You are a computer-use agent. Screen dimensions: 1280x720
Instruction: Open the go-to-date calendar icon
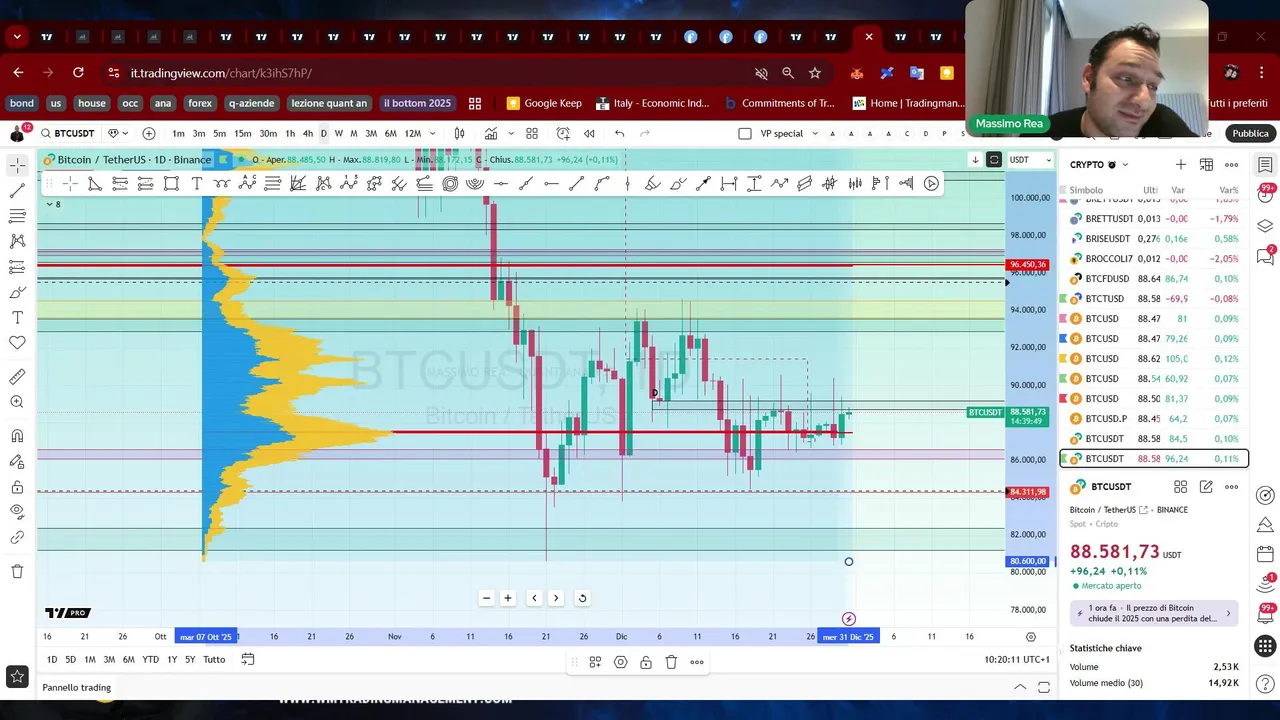pyautogui.click(x=248, y=659)
